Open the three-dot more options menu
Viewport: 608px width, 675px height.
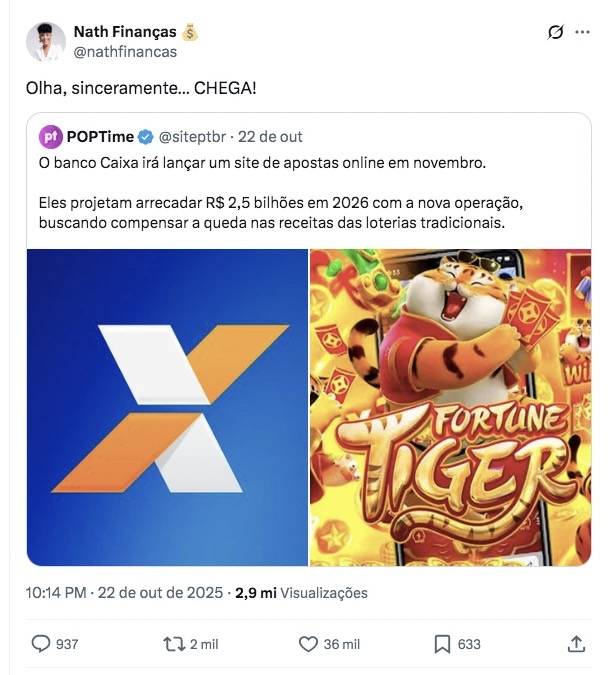point(582,33)
